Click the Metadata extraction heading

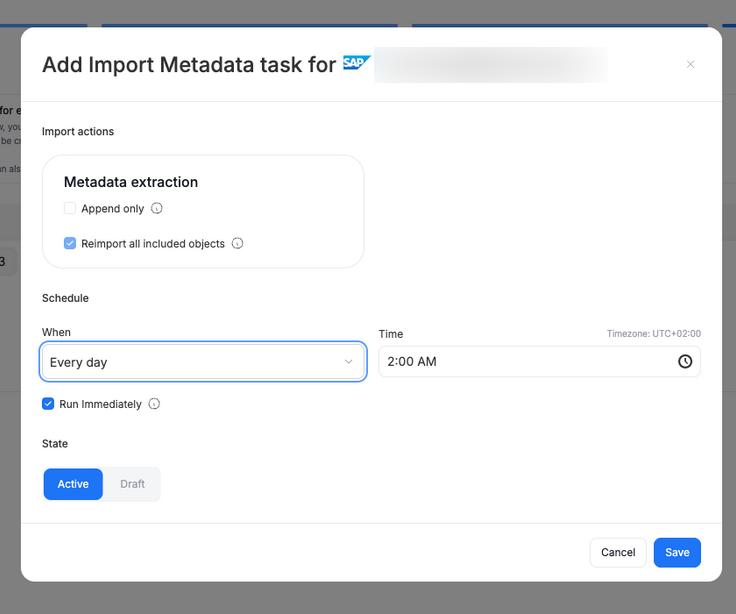(131, 182)
